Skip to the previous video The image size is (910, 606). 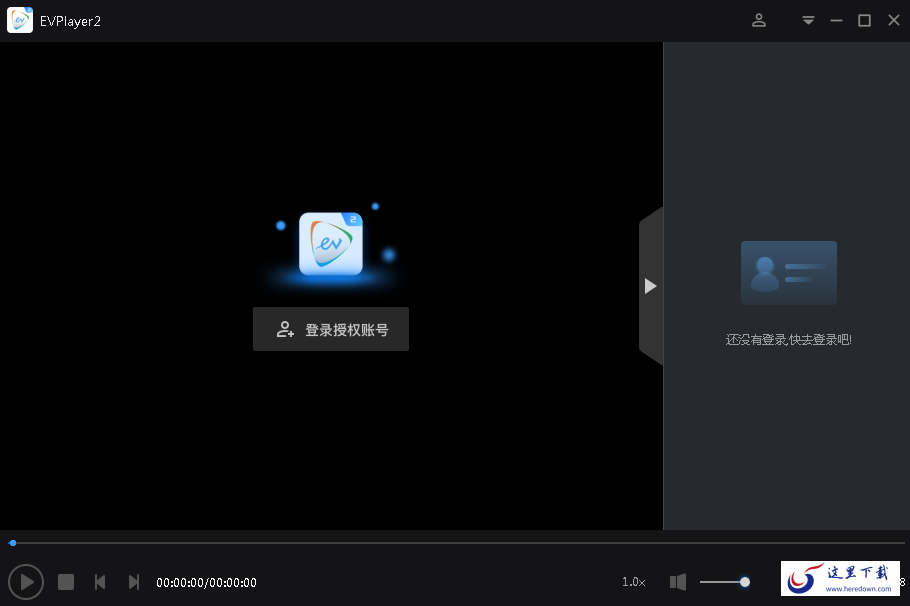(x=100, y=582)
